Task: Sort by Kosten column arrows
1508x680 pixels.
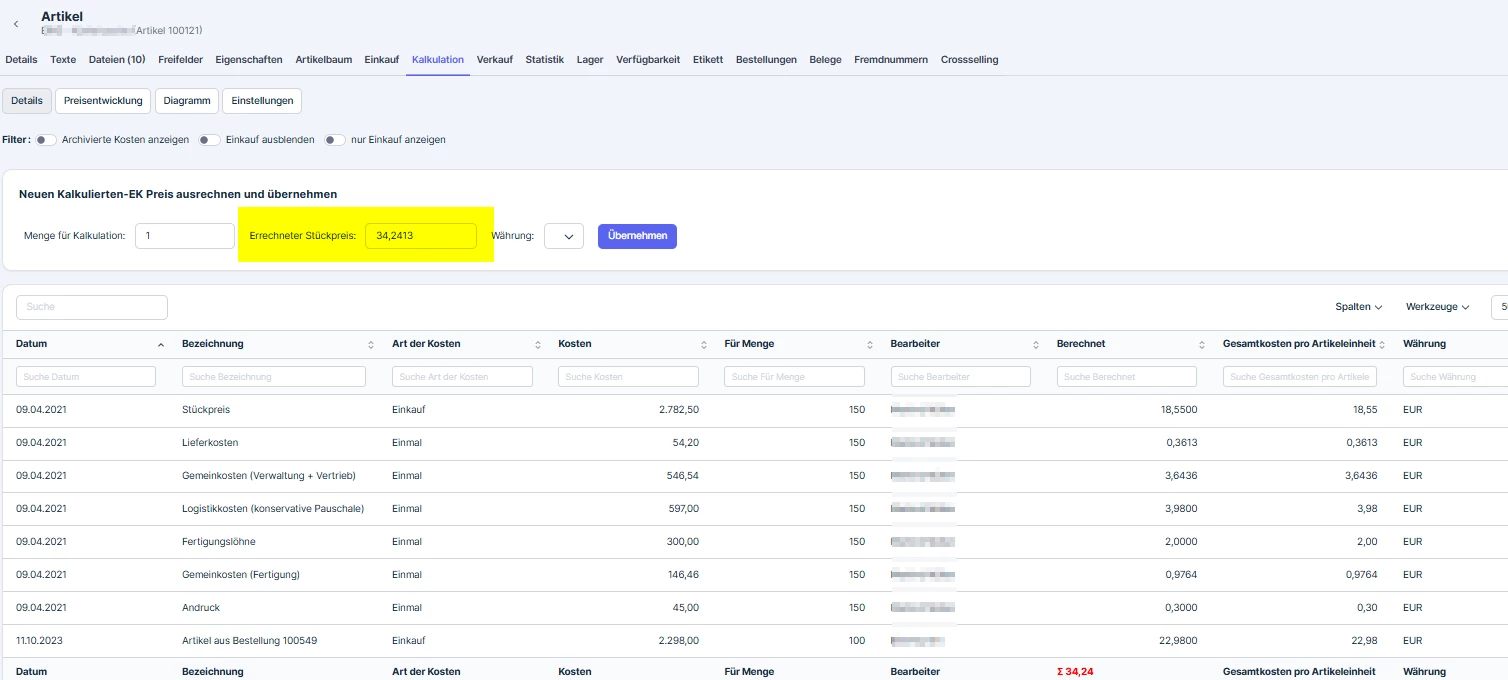Action: (x=703, y=344)
